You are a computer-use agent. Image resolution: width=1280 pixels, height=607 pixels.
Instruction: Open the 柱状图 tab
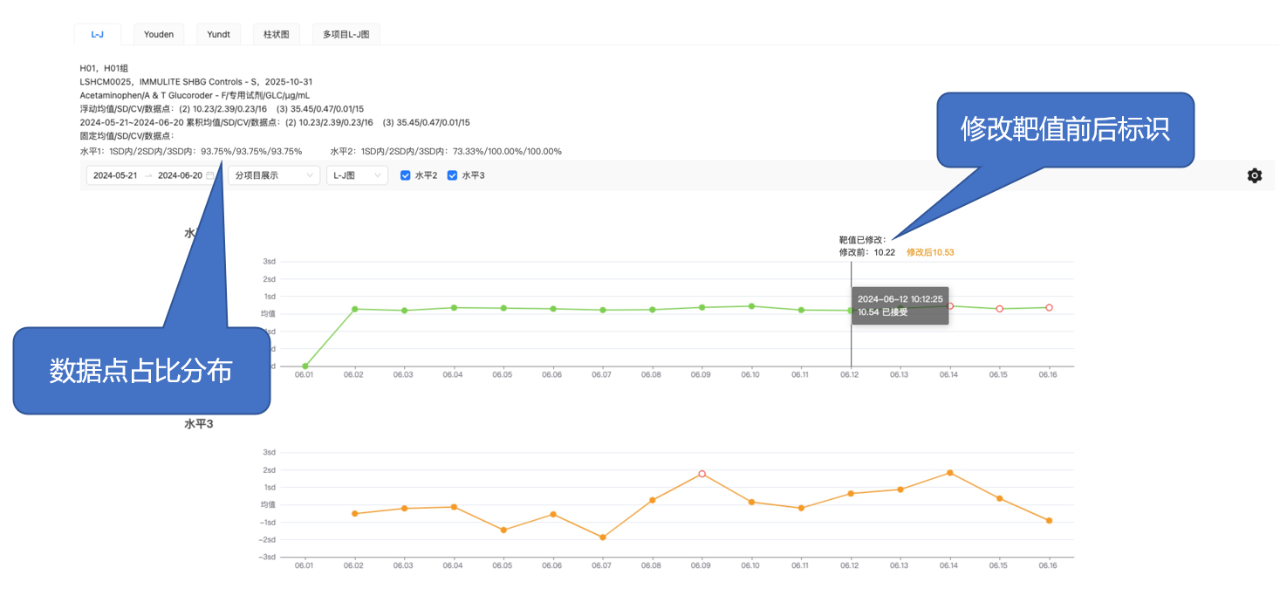pos(276,34)
